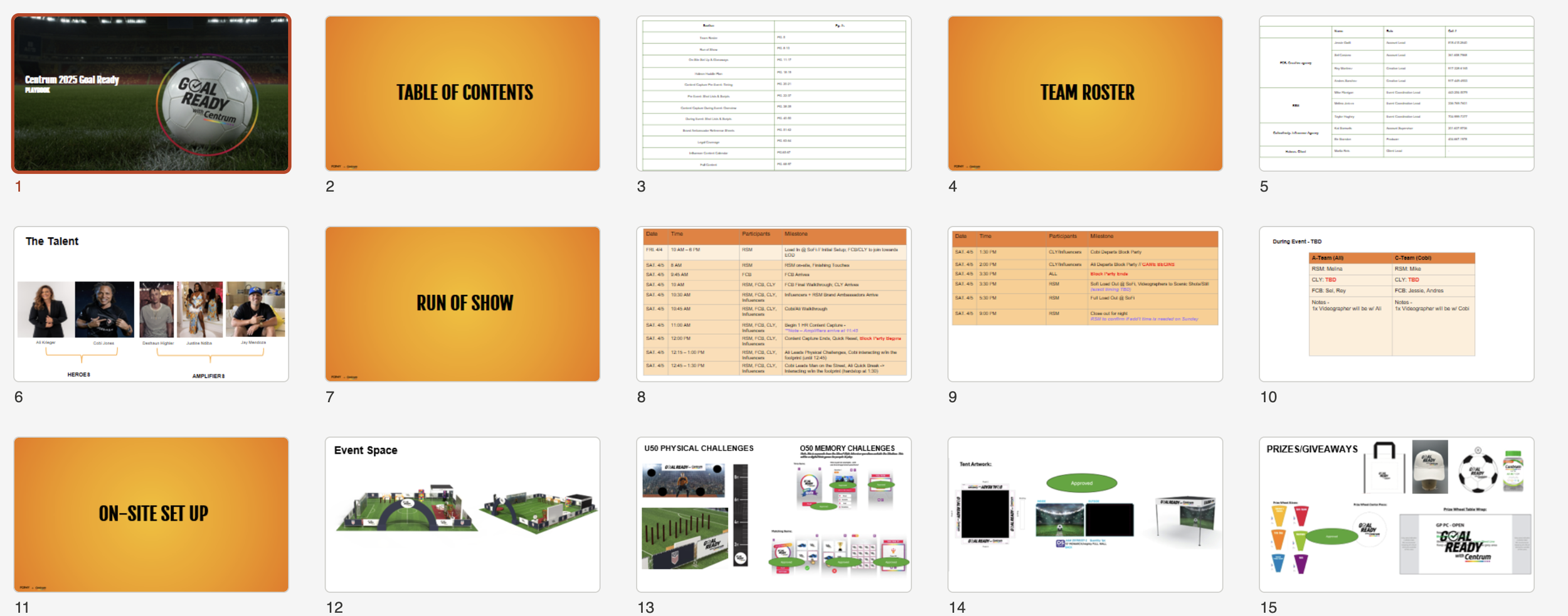This screenshot has height=616, width=1568.
Task: Open The Talent slide with headshots
Action: coord(151,304)
